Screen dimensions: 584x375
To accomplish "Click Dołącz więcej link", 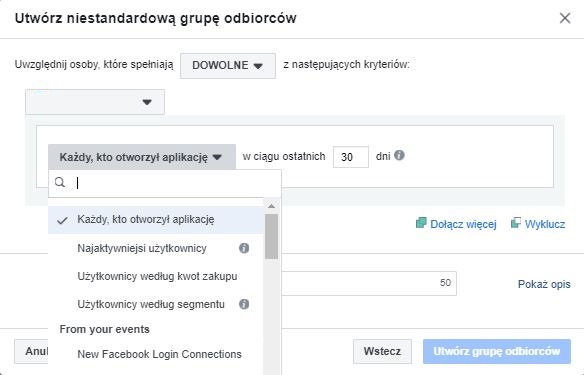I will pyautogui.click(x=463, y=224).
